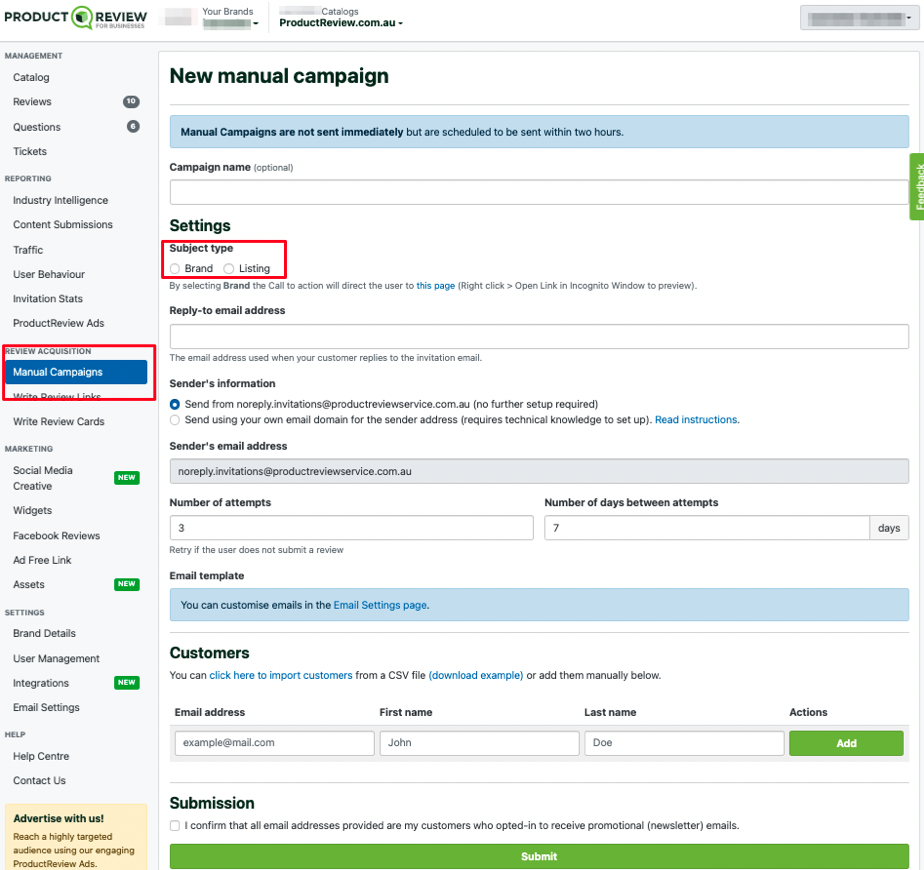Go to Reviews in the sidebar
The height and width of the screenshot is (870, 924).
click(x=32, y=102)
